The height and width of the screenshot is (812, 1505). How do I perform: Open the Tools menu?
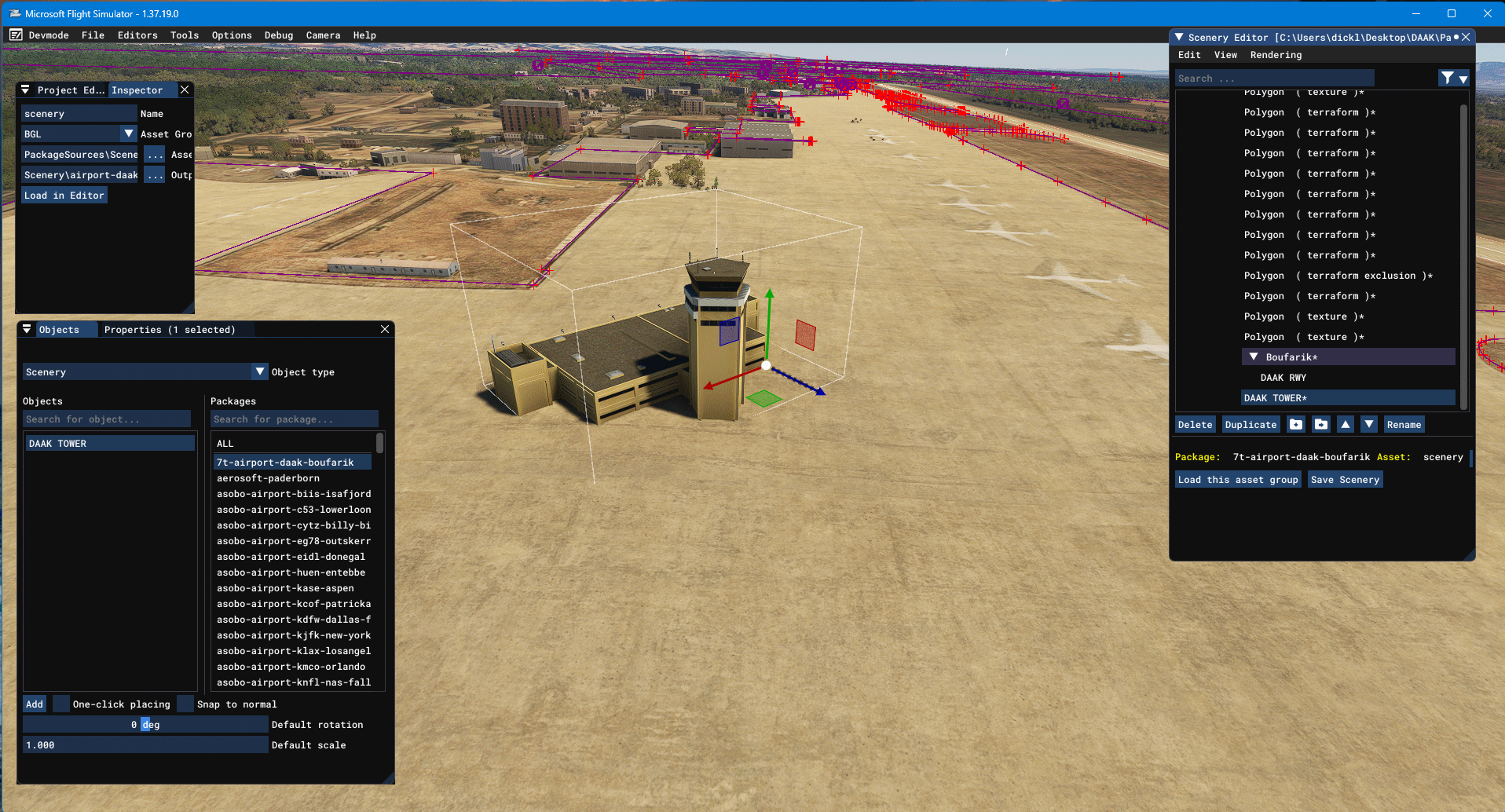pyautogui.click(x=185, y=35)
